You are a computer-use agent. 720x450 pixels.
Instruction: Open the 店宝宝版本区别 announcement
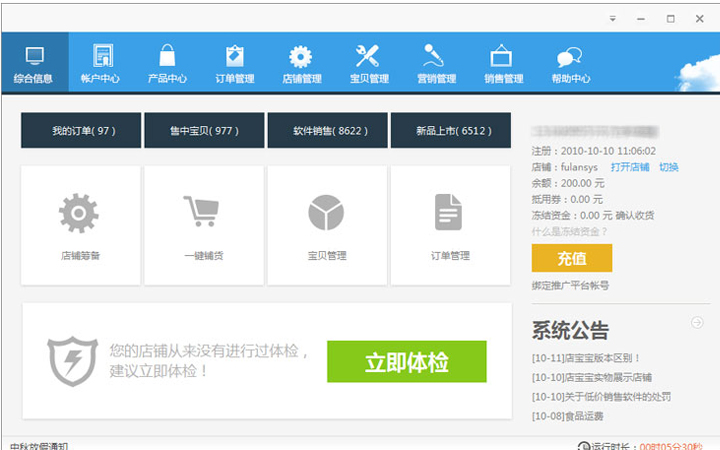pos(587,357)
